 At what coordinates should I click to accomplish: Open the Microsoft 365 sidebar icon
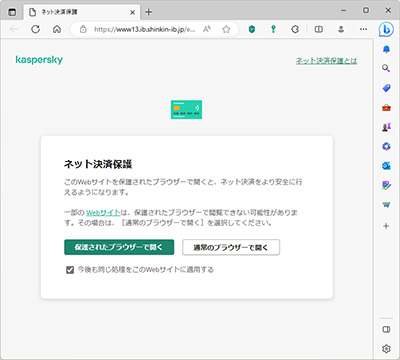pyautogui.click(x=386, y=146)
